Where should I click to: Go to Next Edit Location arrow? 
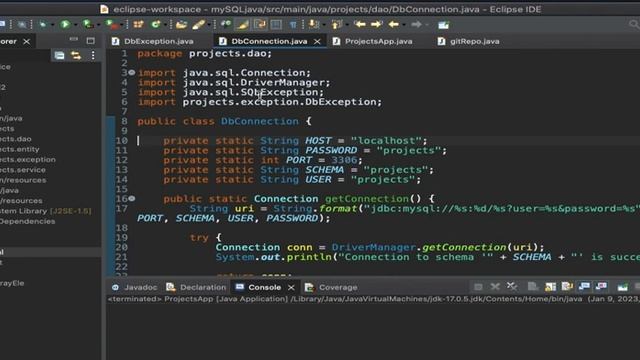(376, 24)
